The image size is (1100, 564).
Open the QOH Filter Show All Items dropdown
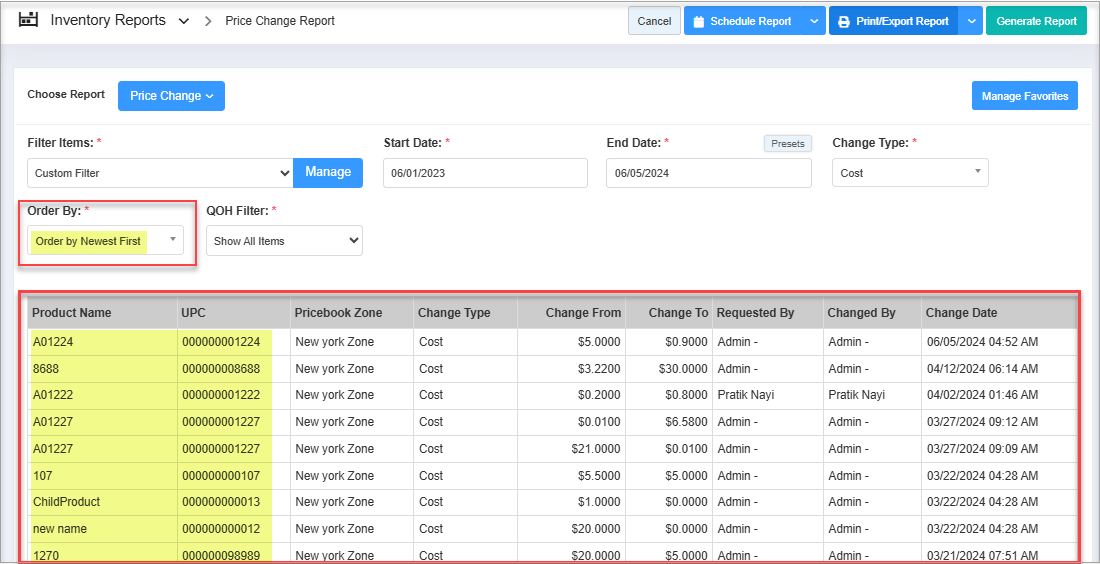click(x=284, y=241)
